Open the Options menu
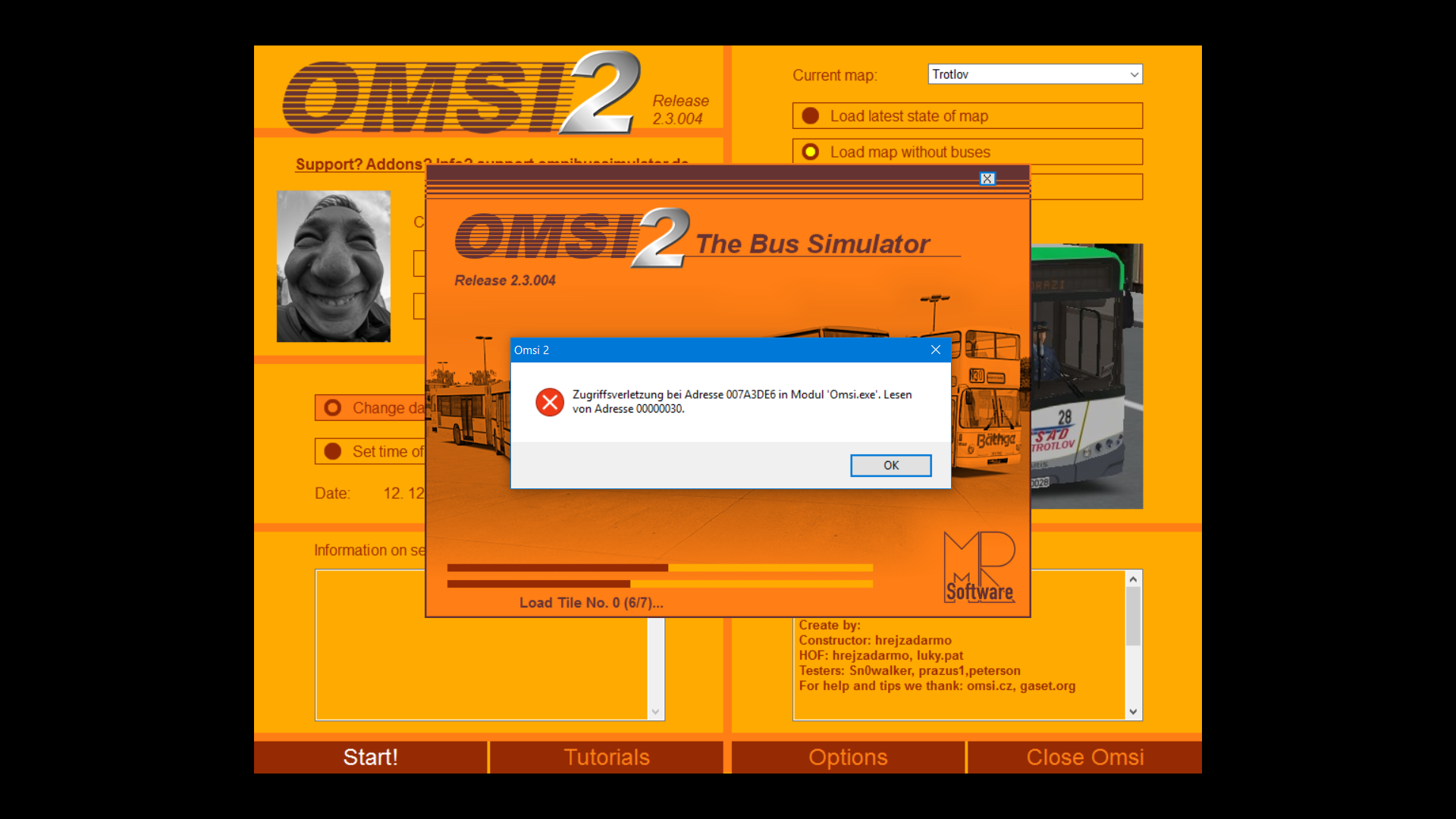 click(x=847, y=757)
